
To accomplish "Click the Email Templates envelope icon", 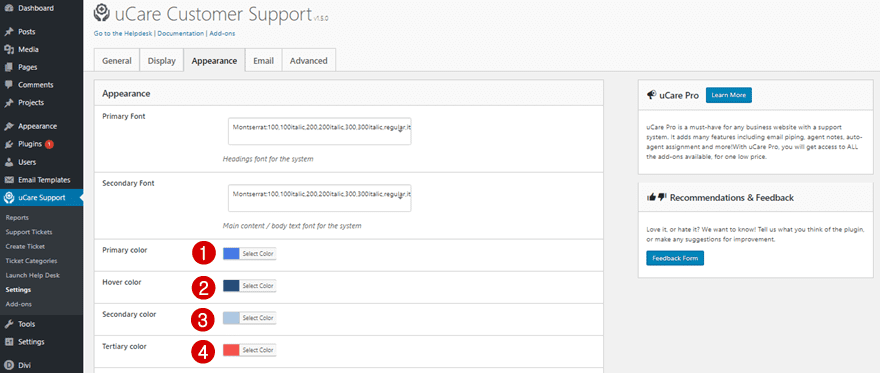I will point(8,180).
